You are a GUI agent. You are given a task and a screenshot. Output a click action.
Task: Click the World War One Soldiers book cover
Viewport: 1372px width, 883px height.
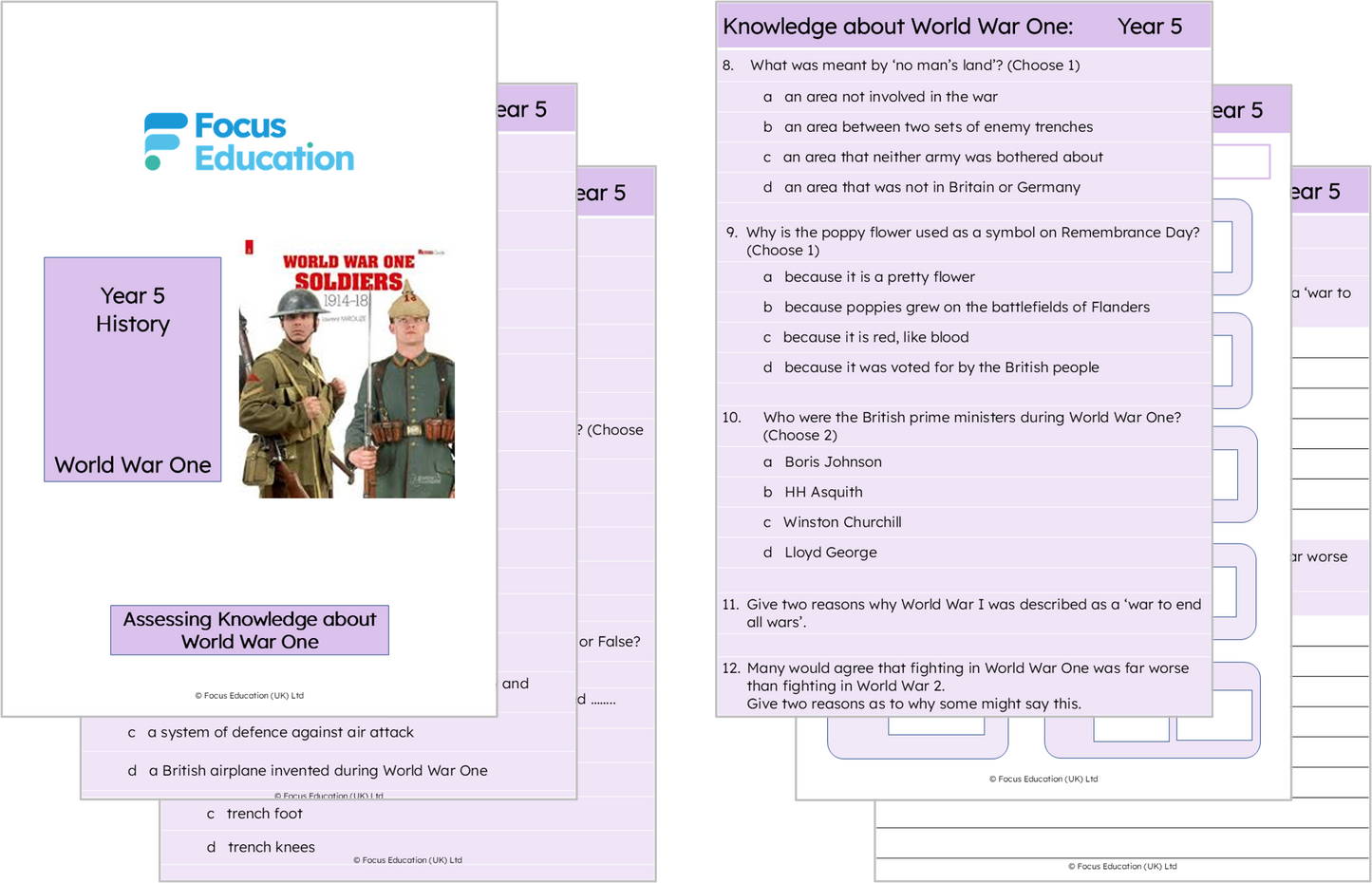(347, 369)
